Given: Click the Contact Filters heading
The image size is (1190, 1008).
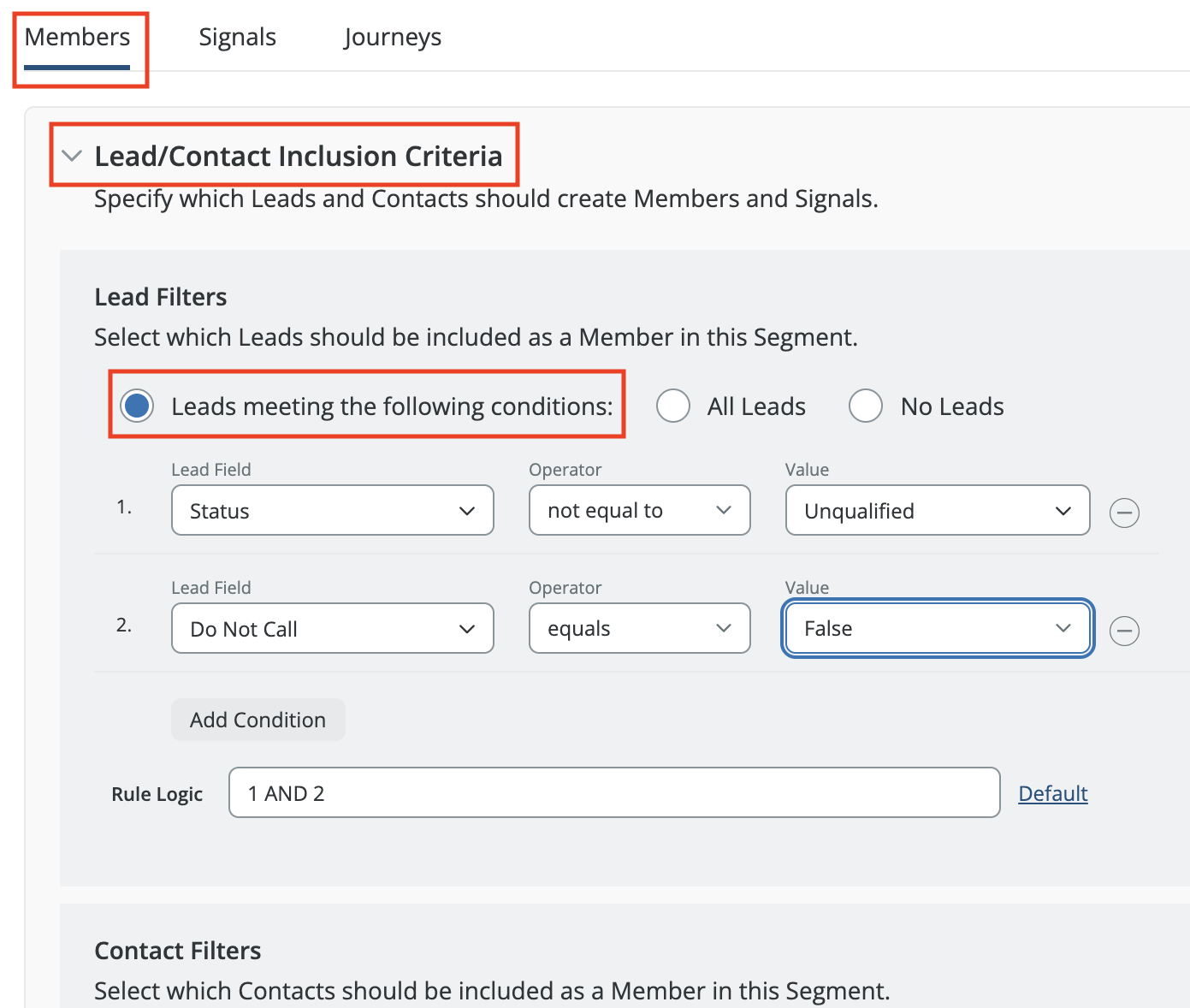Looking at the screenshot, I should (177, 951).
